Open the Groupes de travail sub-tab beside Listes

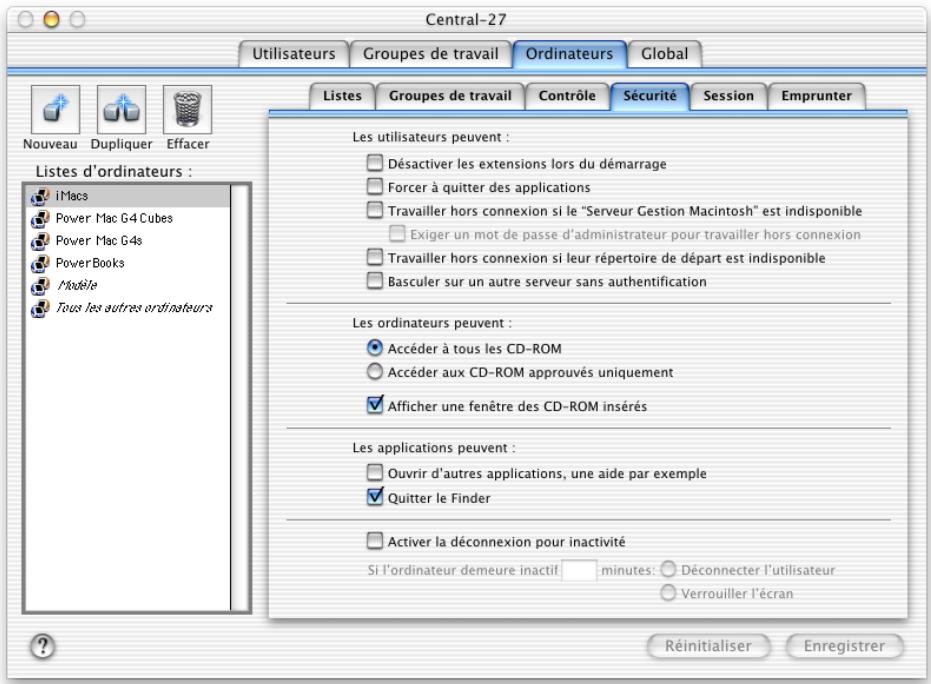tap(450, 96)
